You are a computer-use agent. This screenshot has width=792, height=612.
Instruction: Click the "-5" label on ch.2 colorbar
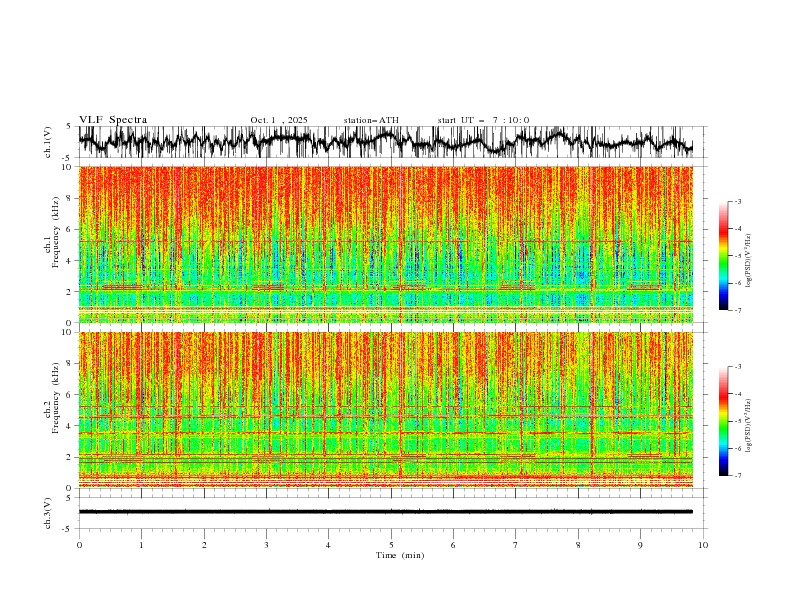[737, 421]
